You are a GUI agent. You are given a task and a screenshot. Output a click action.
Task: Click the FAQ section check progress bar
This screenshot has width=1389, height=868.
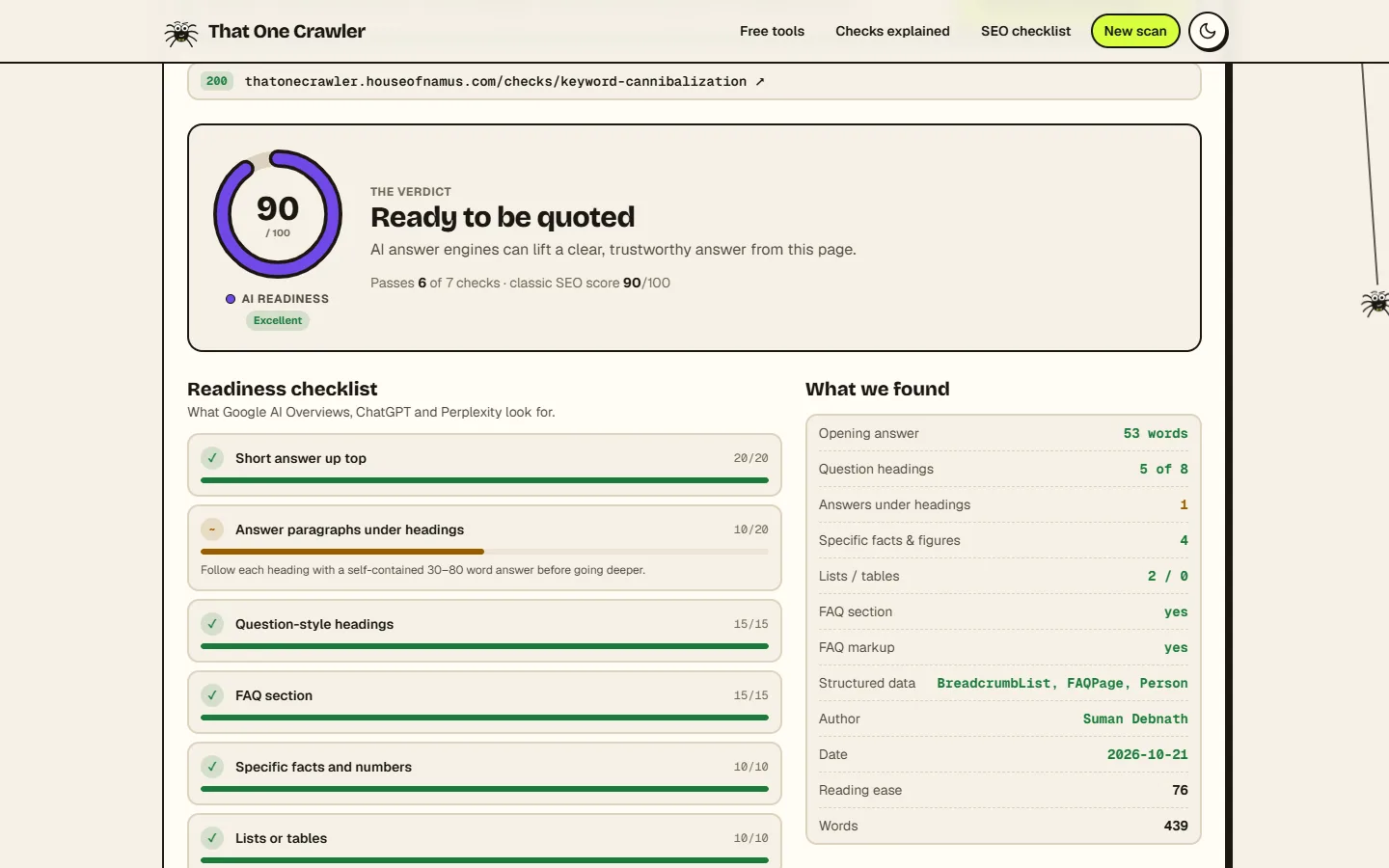coord(484,718)
